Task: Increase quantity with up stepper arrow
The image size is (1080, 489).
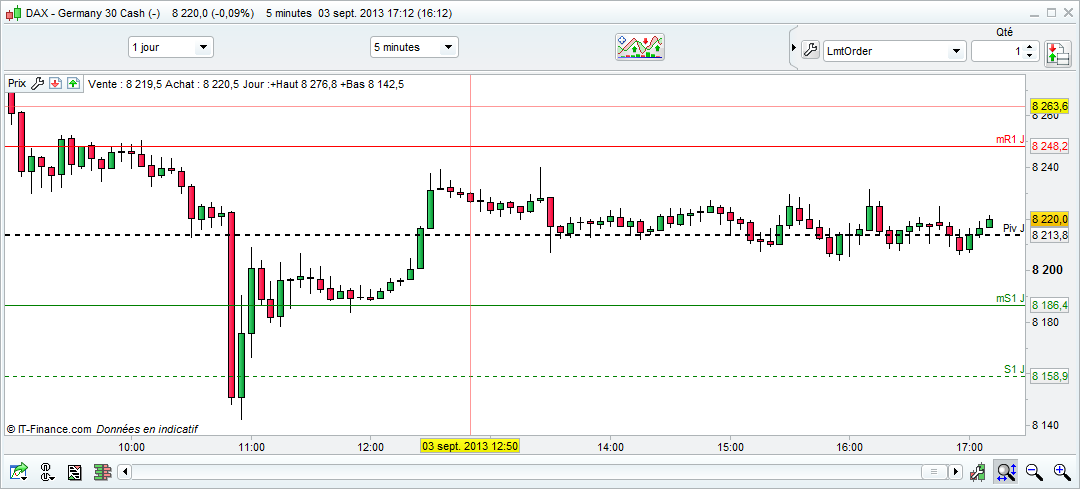Action: click(x=1029, y=47)
